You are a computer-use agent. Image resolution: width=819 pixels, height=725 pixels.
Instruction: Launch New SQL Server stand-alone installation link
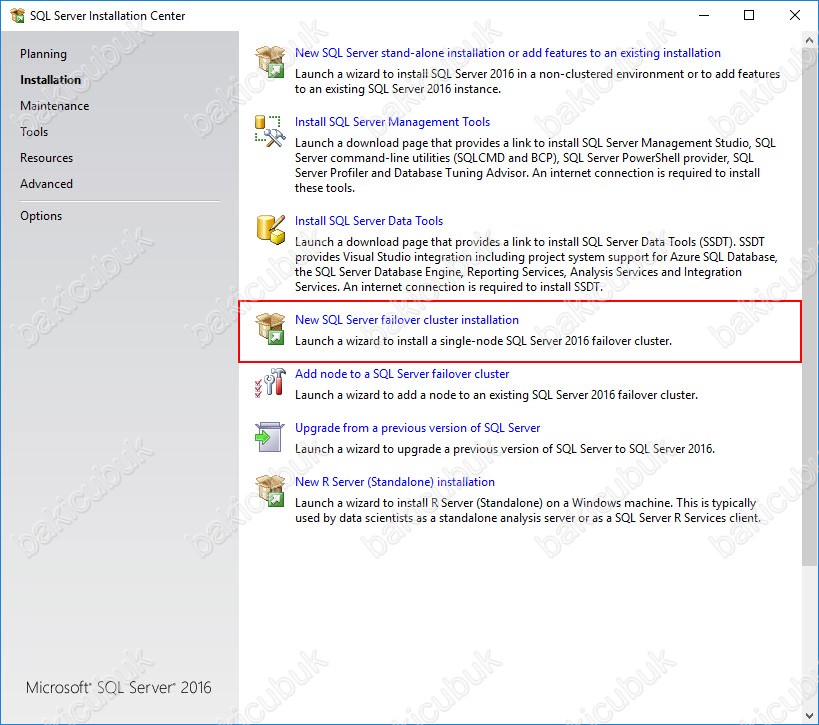508,53
